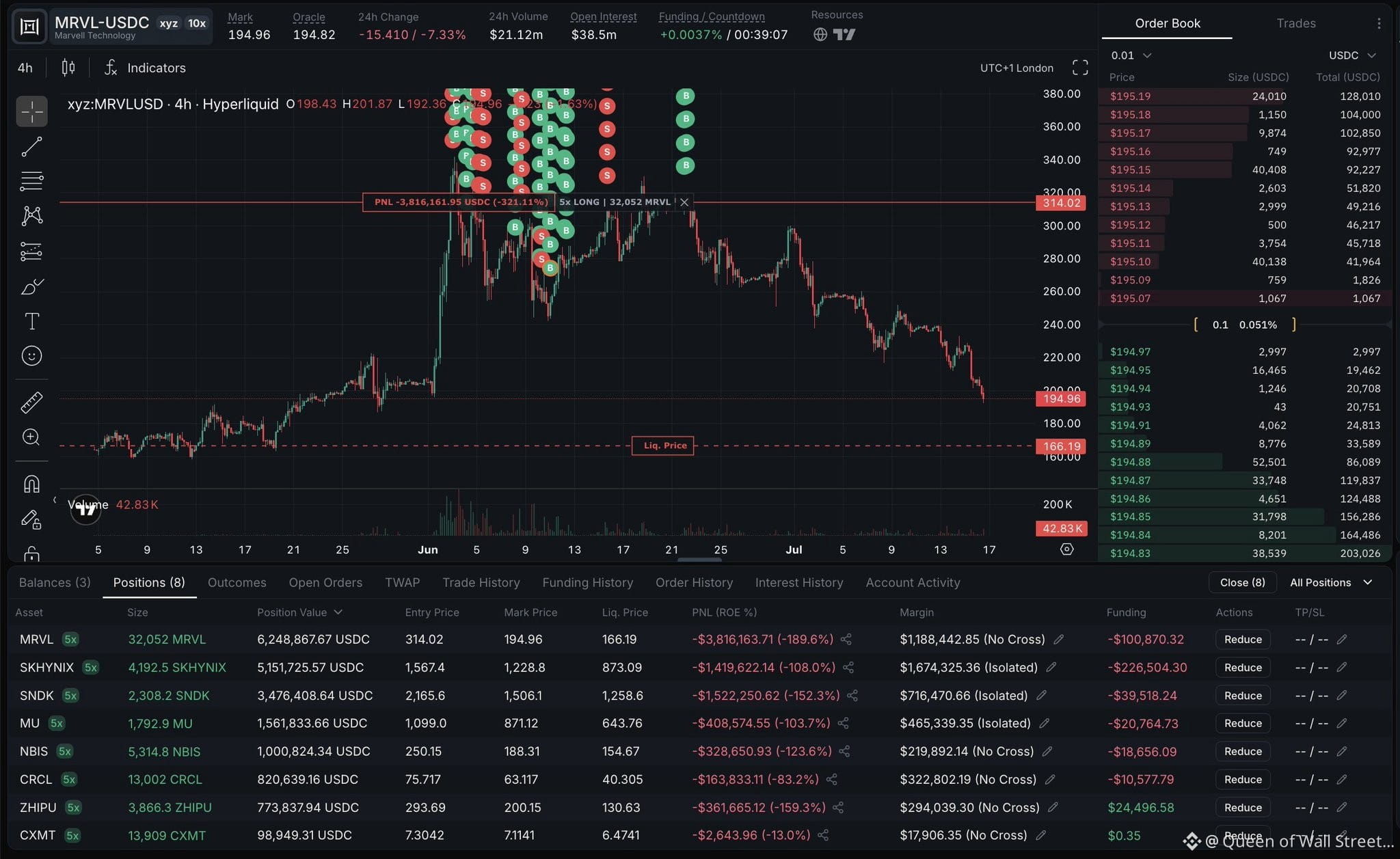Reduce the MRVL position
Image resolution: width=1400 pixels, height=859 pixels.
click(x=1243, y=640)
